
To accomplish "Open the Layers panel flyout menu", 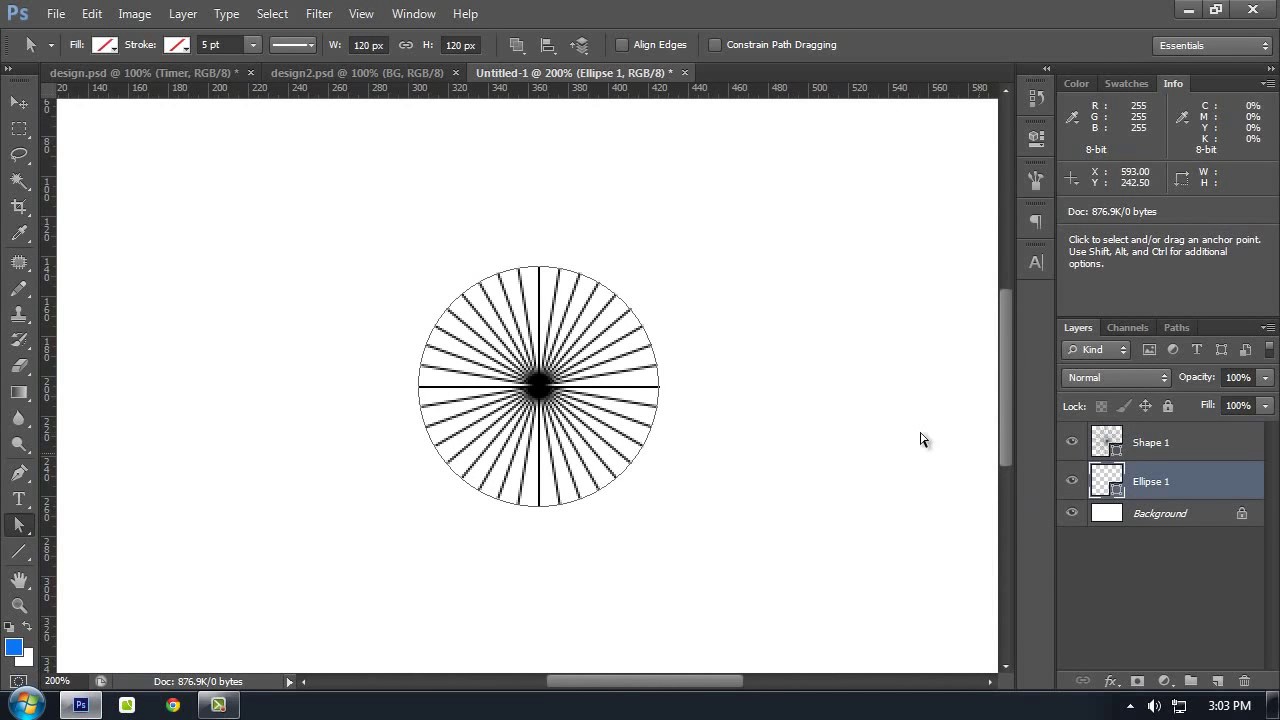I will click(x=1267, y=328).
